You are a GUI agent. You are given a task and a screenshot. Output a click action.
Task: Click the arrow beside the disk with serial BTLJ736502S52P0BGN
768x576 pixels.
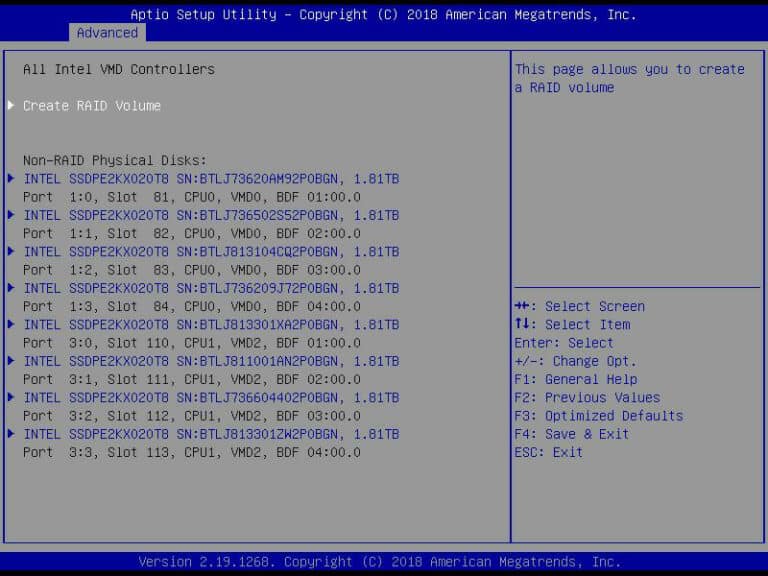pos(11,215)
